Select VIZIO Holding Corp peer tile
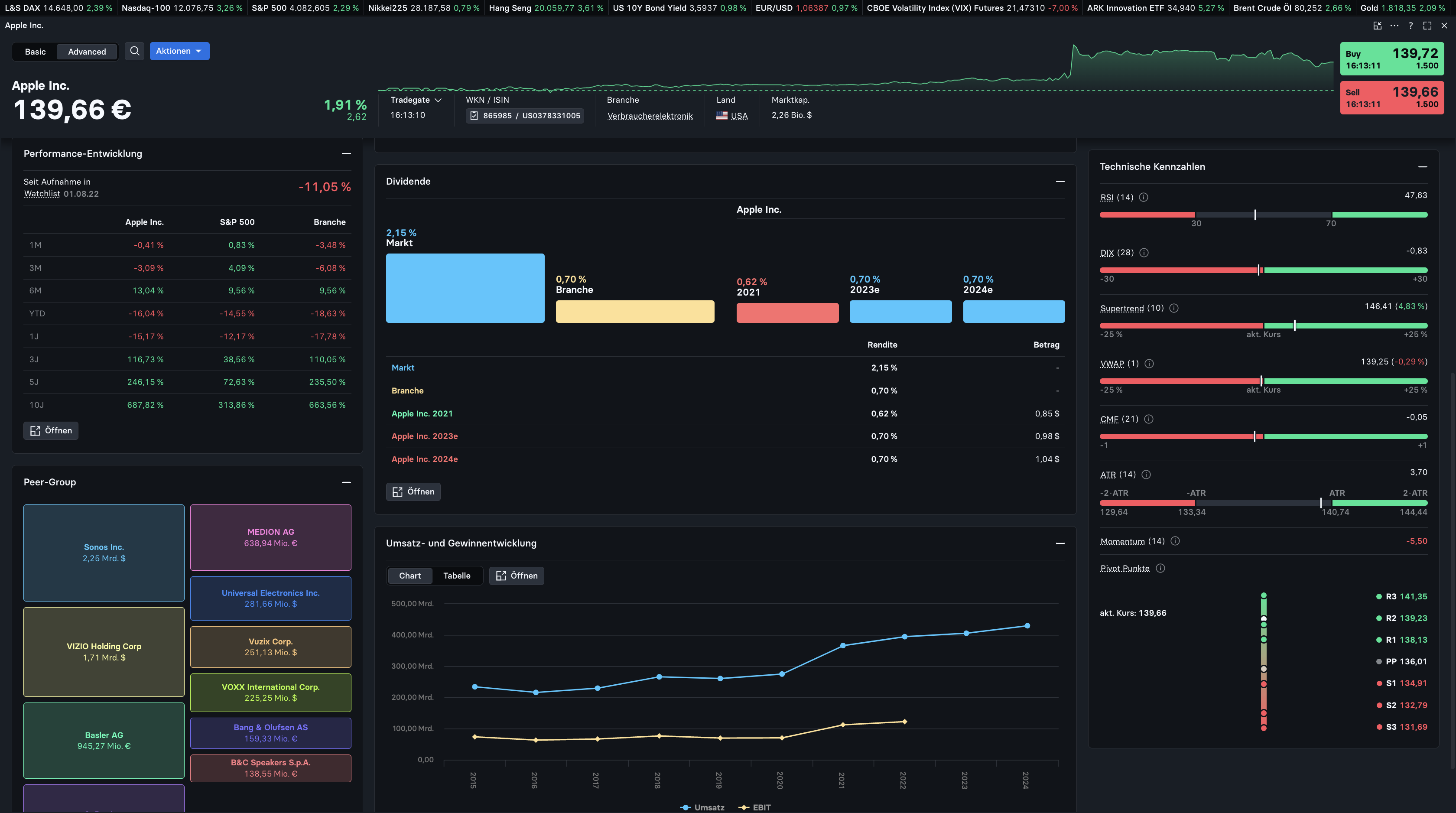The height and width of the screenshot is (813, 1456). pos(104,651)
